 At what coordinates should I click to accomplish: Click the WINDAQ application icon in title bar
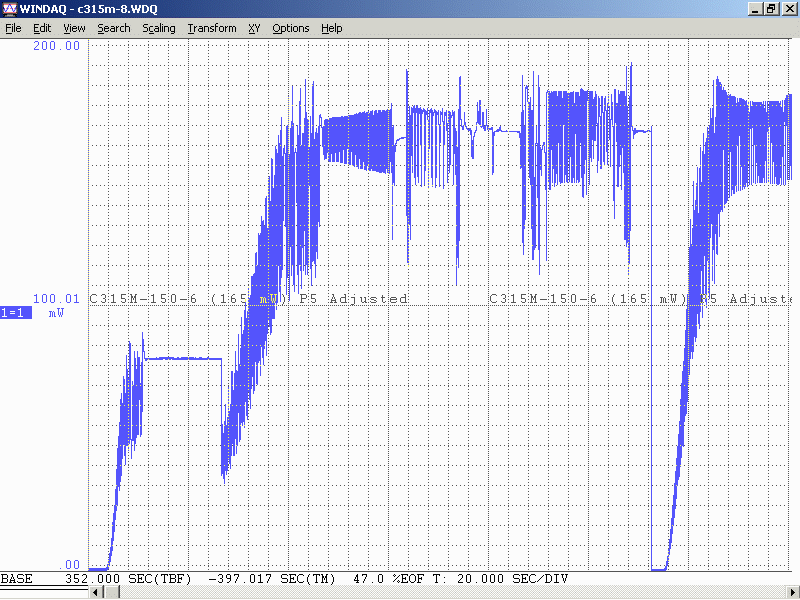[x=9, y=9]
